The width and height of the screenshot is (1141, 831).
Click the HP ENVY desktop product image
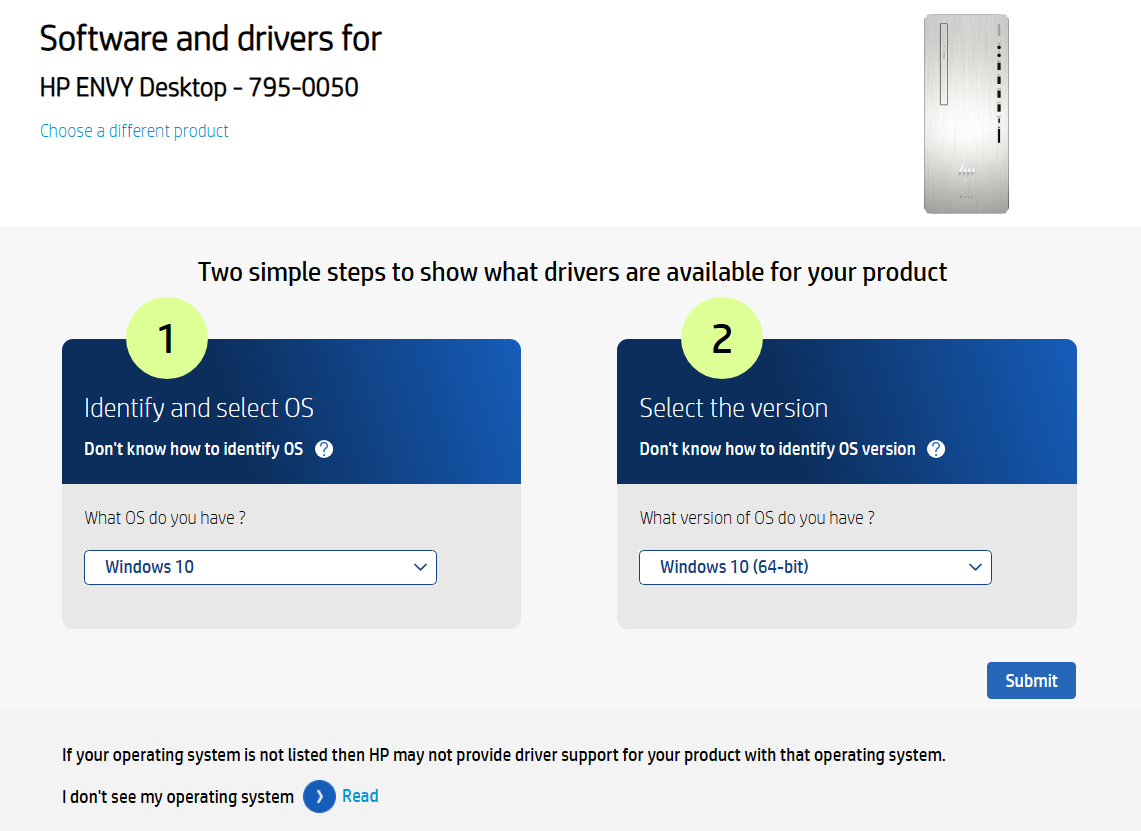click(x=966, y=113)
